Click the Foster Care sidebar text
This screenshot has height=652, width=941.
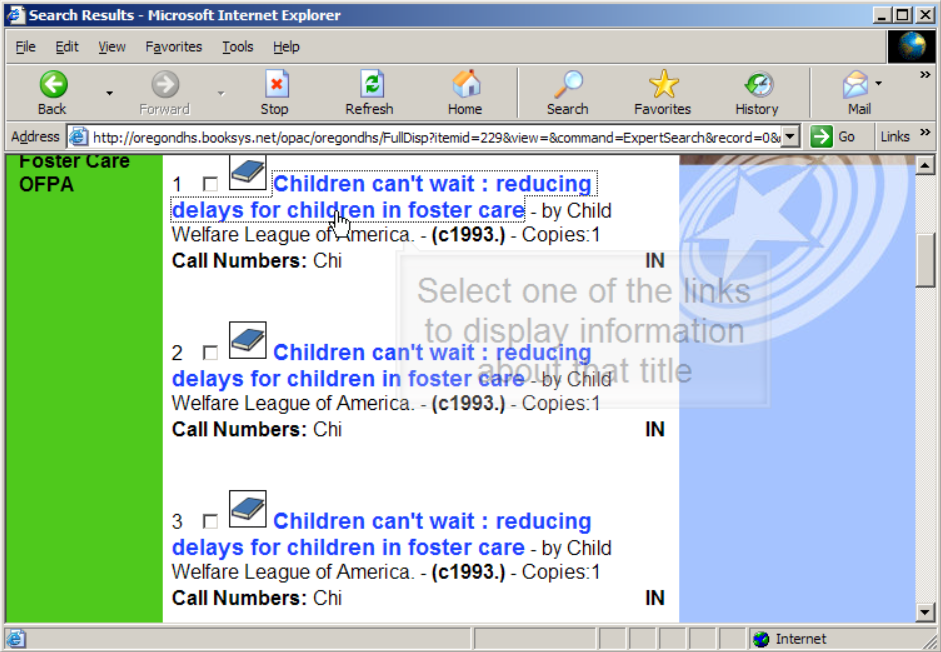[74, 161]
